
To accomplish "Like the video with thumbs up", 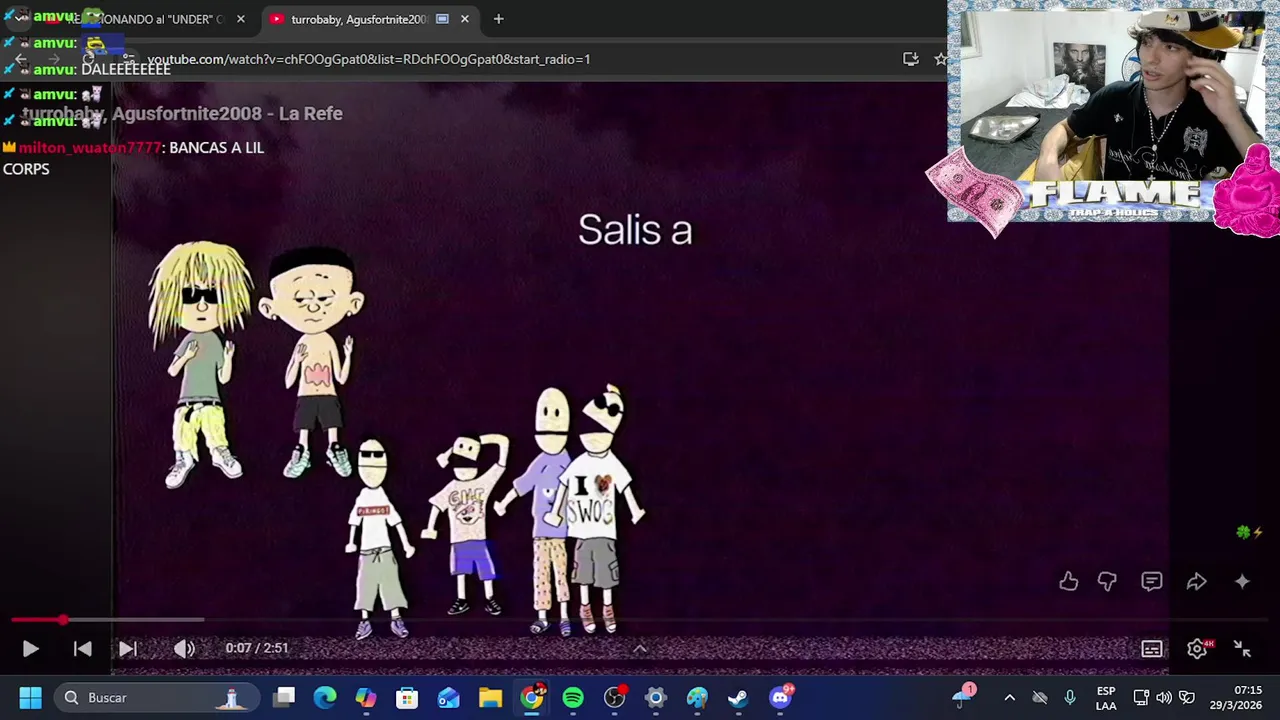I will coord(1068,581).
